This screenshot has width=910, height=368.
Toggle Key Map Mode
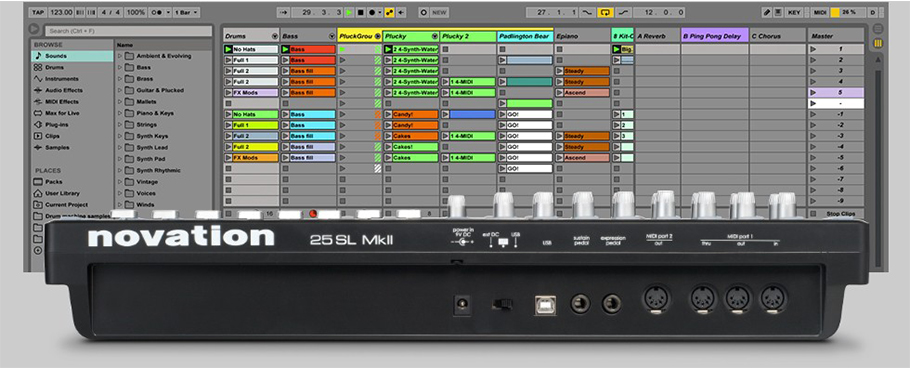coord(795,12)
